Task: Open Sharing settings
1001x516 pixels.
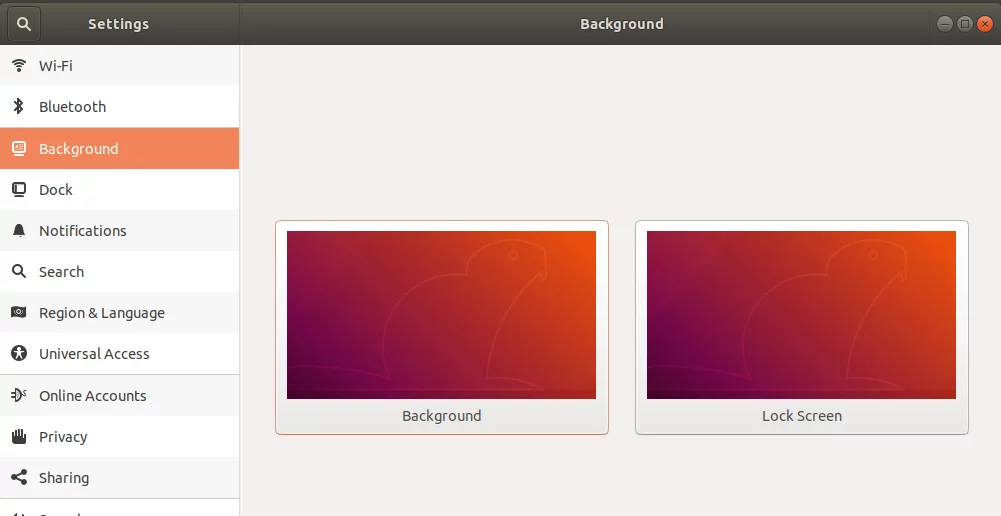Action: [x=119, y=478]
